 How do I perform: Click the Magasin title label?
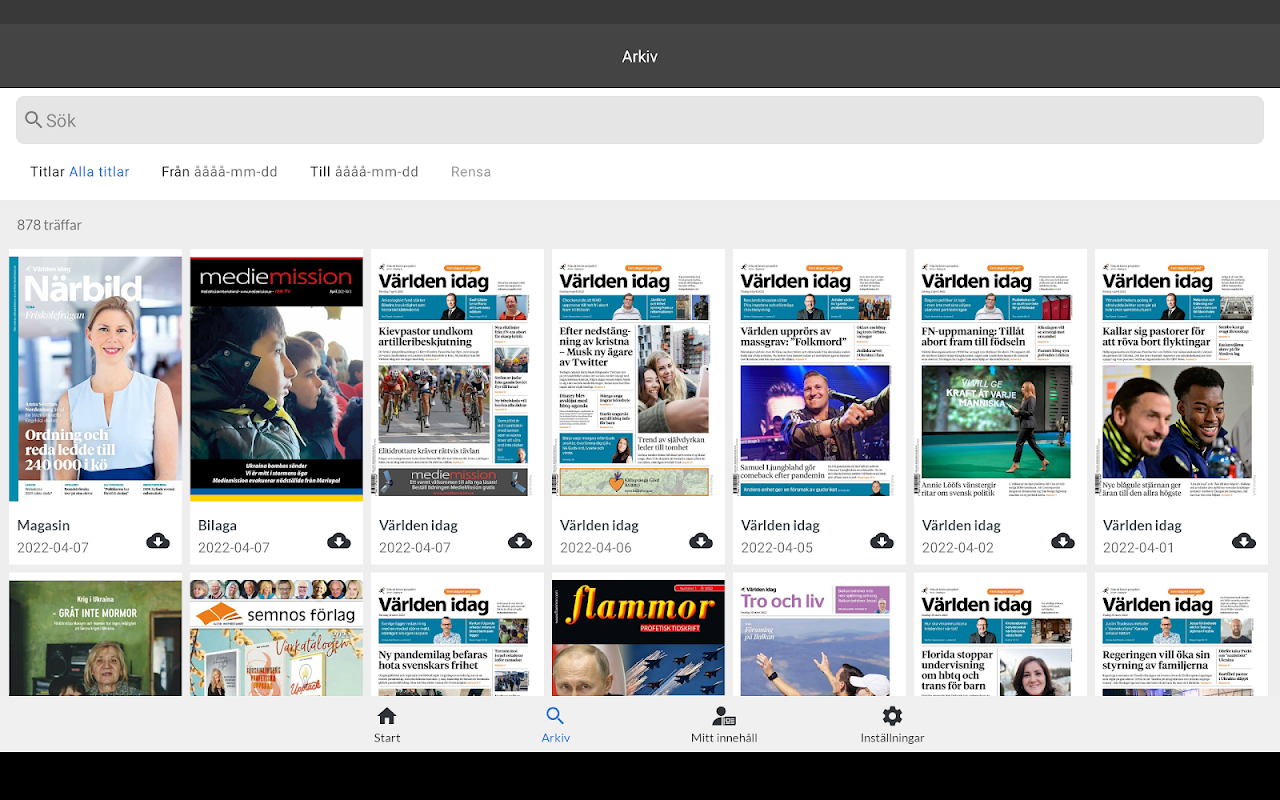[x=44, y=525]
